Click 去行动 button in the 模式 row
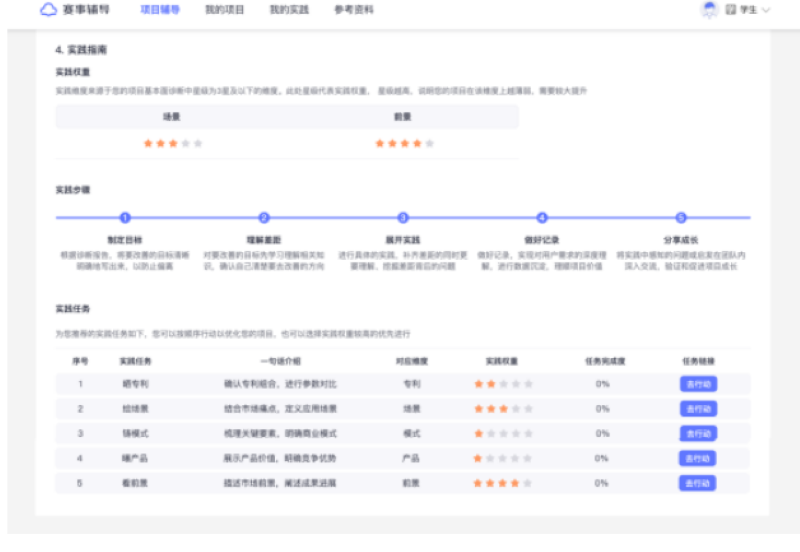 click(697, 434)
